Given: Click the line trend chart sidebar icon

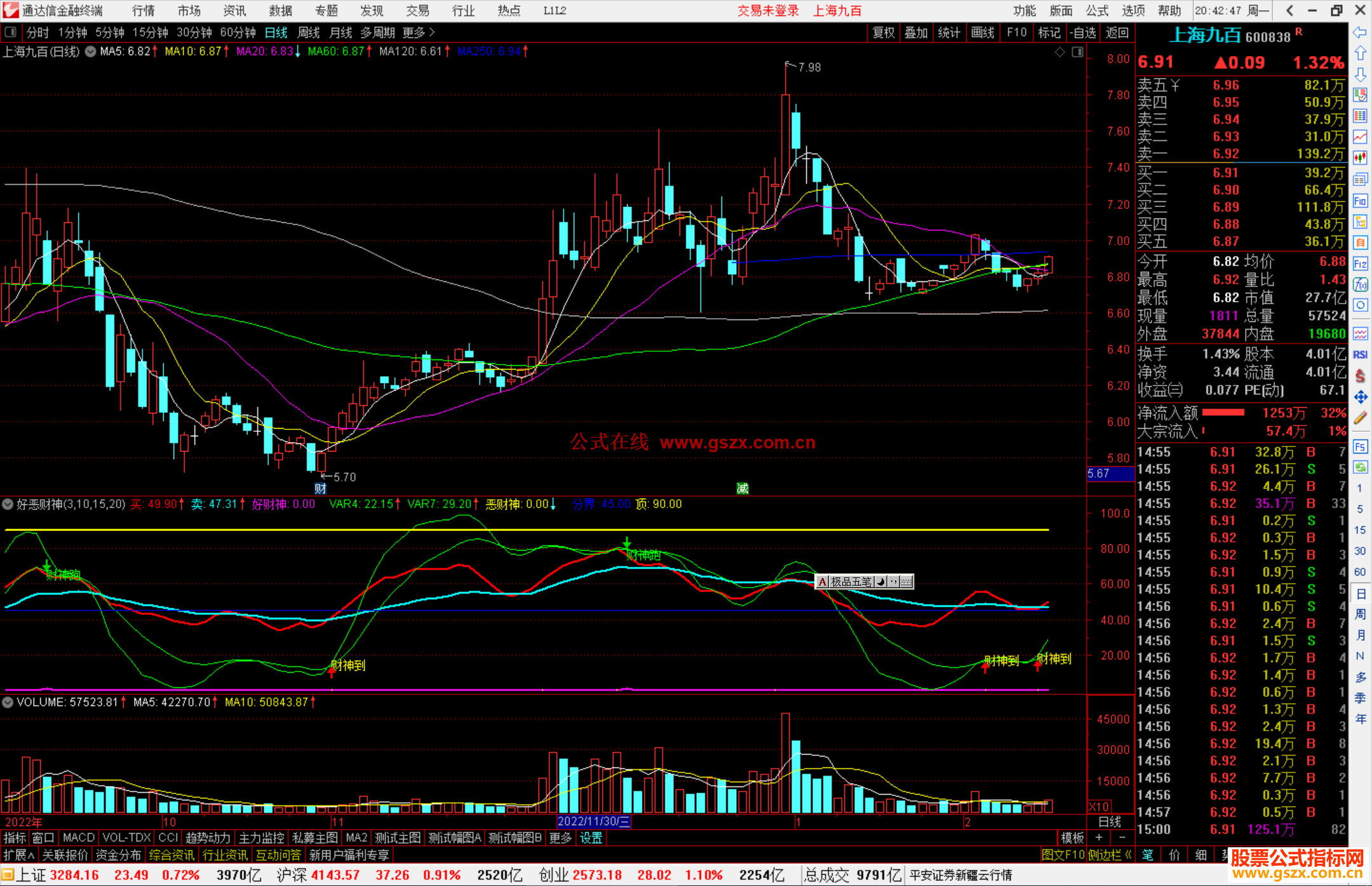Looking at the screenshot, I should 1360,137.
